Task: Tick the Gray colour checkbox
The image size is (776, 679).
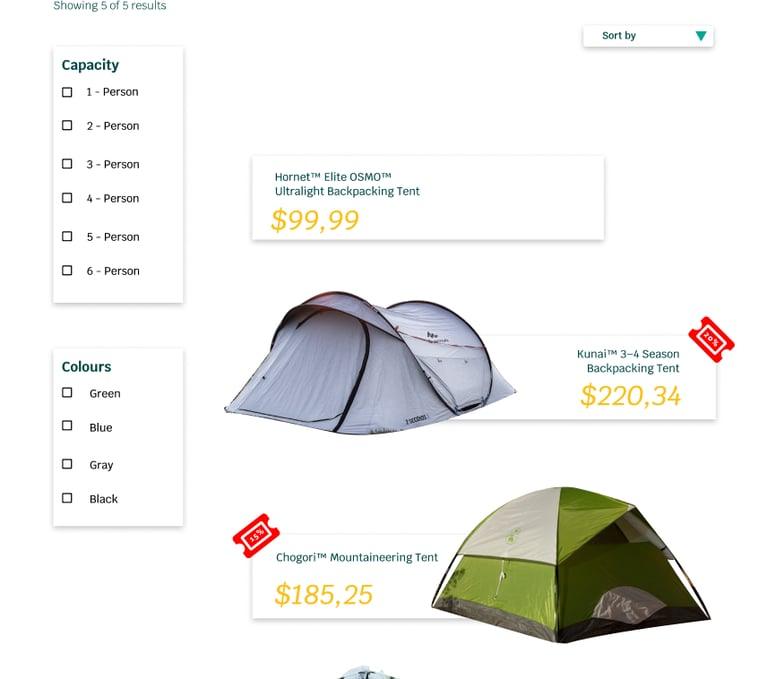Action: tap(68, 464)
